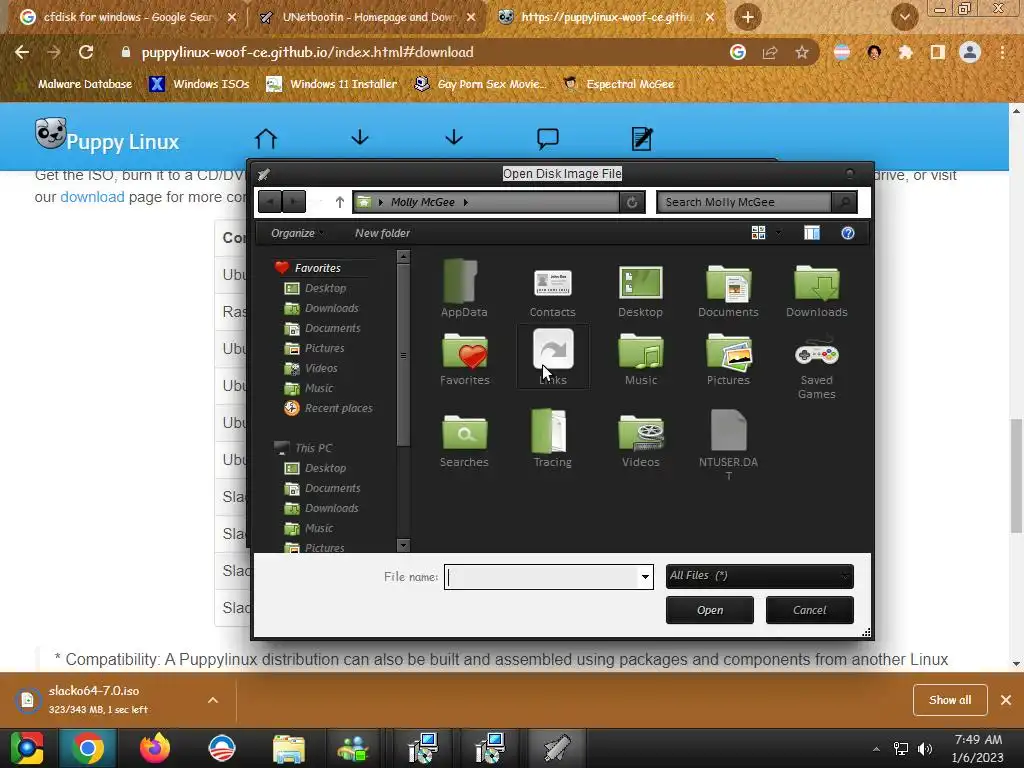Expand Molly McGee breadcrumb arrow
This screenshot has width=1024, height=768.
click(x=466, y=202)
